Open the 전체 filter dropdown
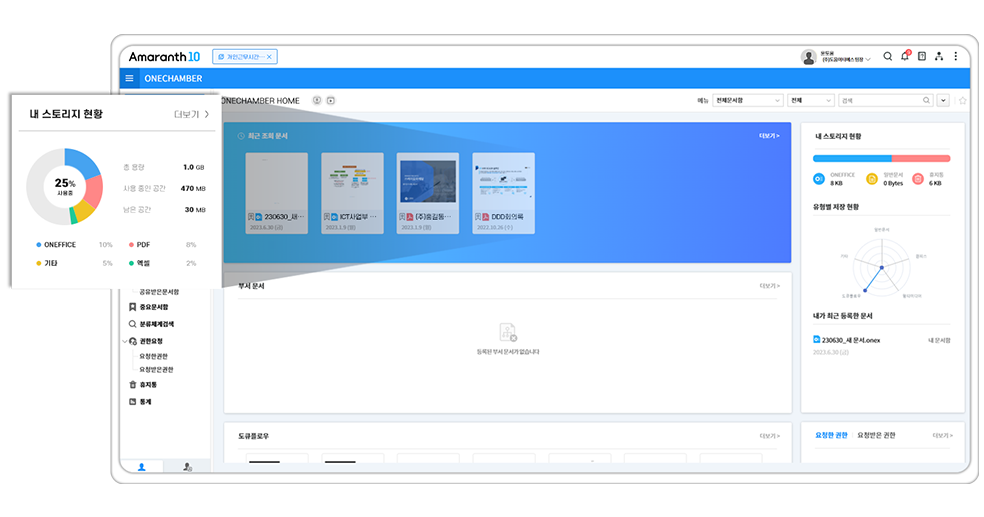The image size is (984, 517). coord(810,101)
